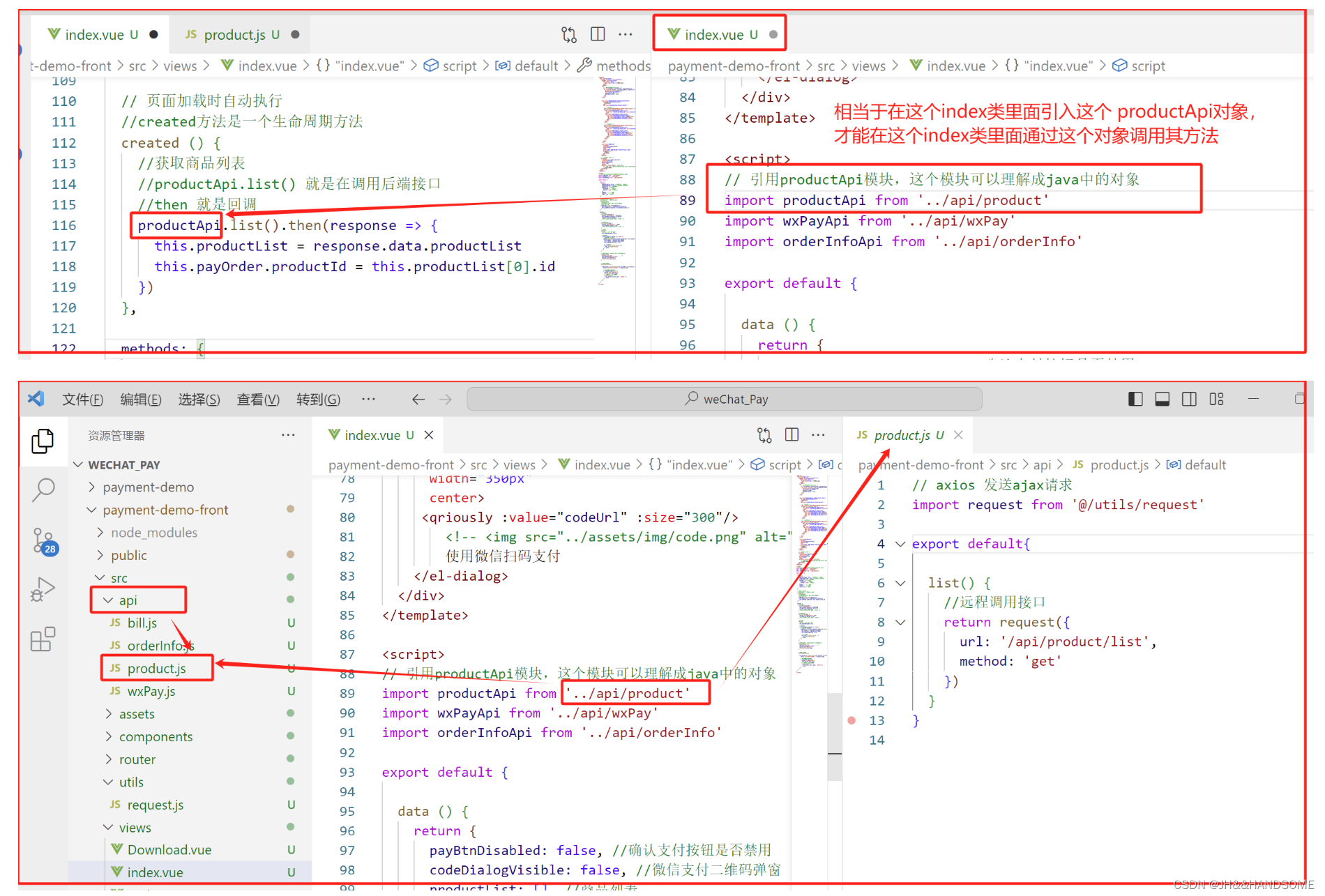The width and height of the screenshot is (1325, 896).
Task: Go back with the left arrow
Action: [418, 399]
